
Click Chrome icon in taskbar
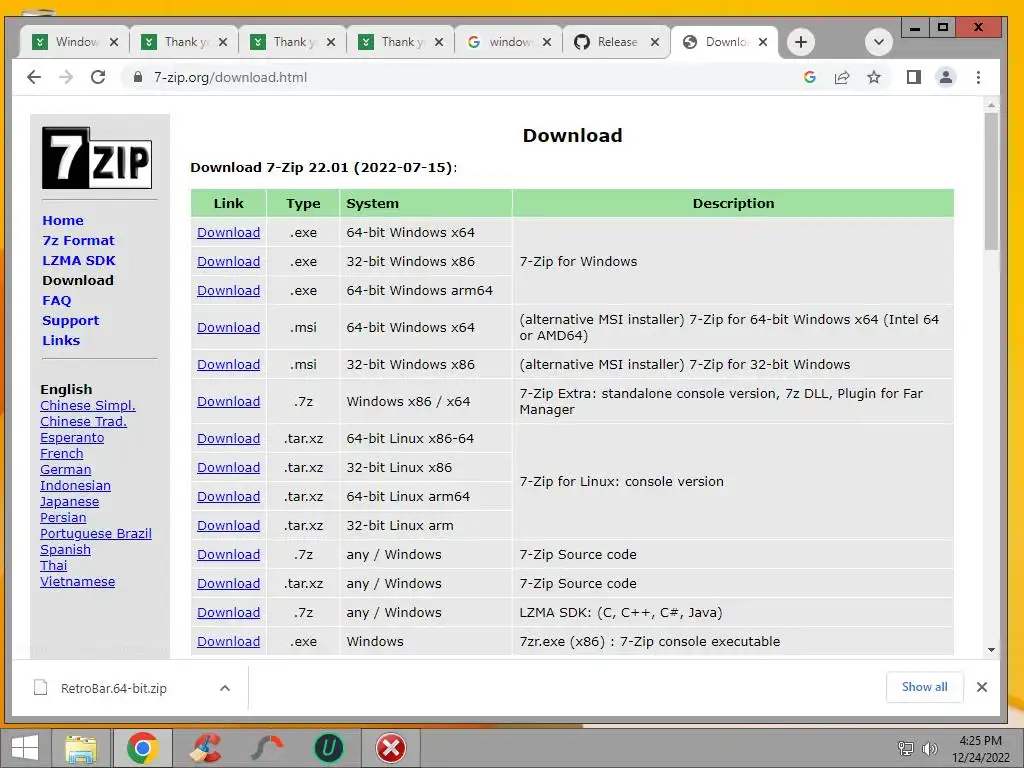[143, 748]
